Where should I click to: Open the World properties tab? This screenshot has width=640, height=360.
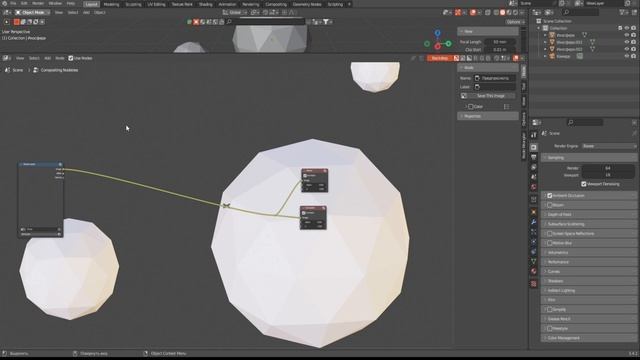(x=533, y=187)
